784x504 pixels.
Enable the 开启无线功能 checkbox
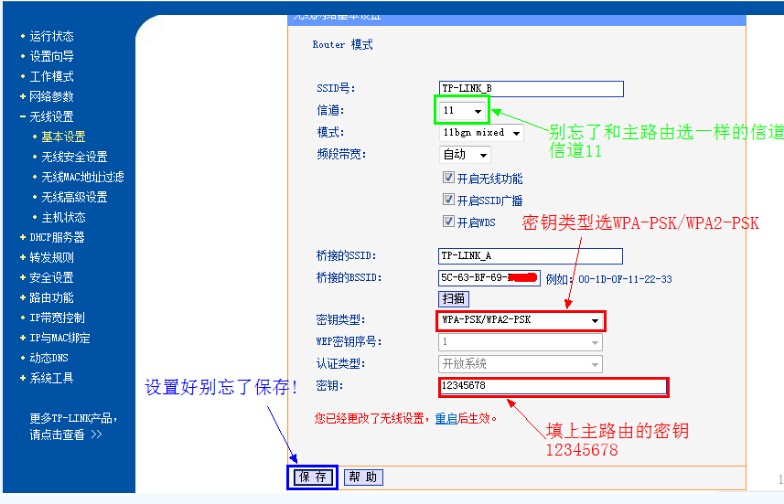448,178
